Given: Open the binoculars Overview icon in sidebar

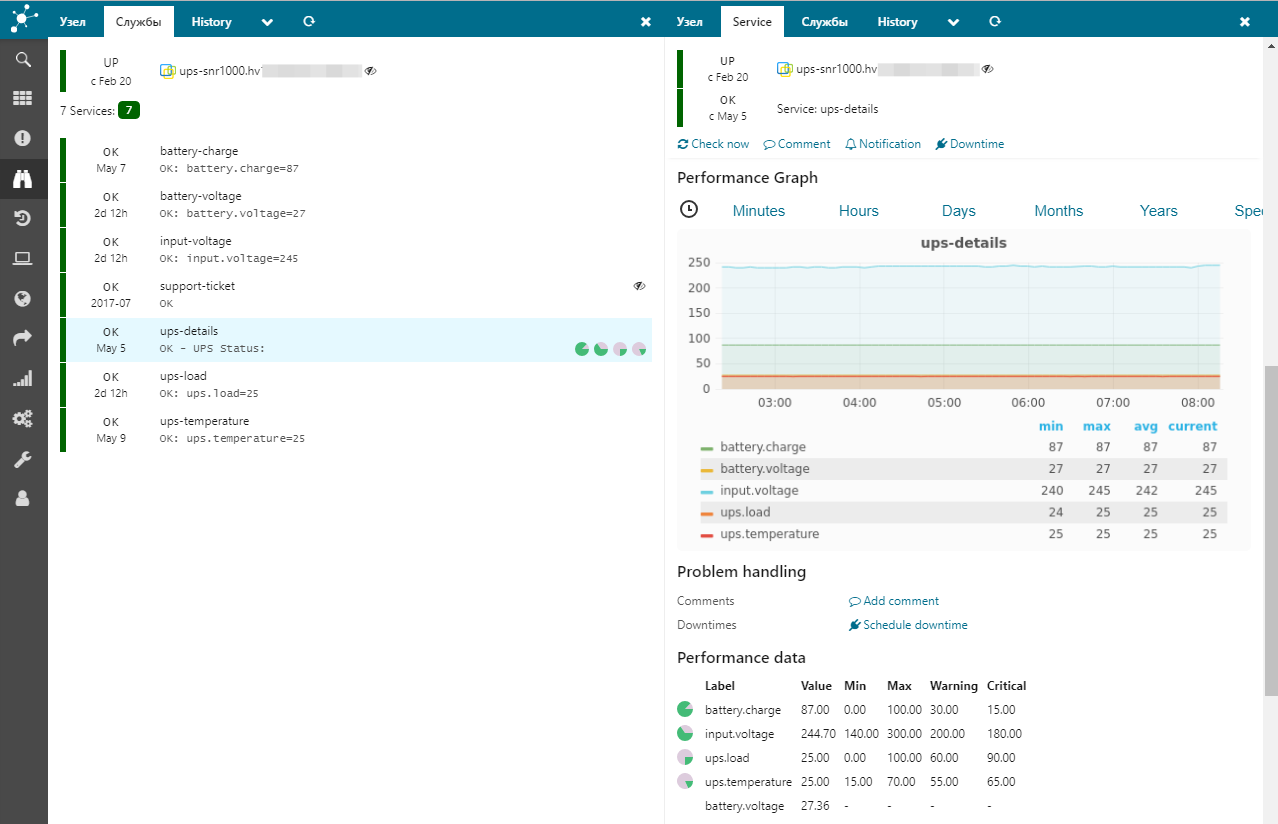Looking at the screenshot, I should click(x=22, y=179).
